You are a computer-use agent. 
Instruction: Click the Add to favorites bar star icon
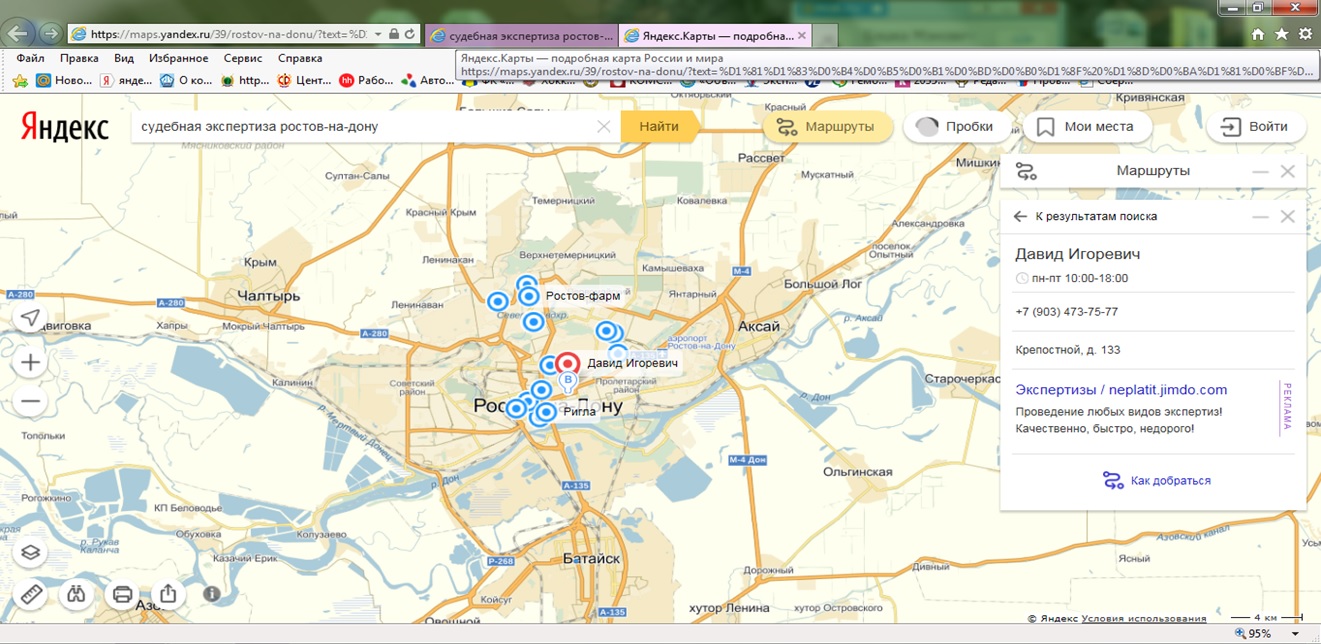point(19,80)
